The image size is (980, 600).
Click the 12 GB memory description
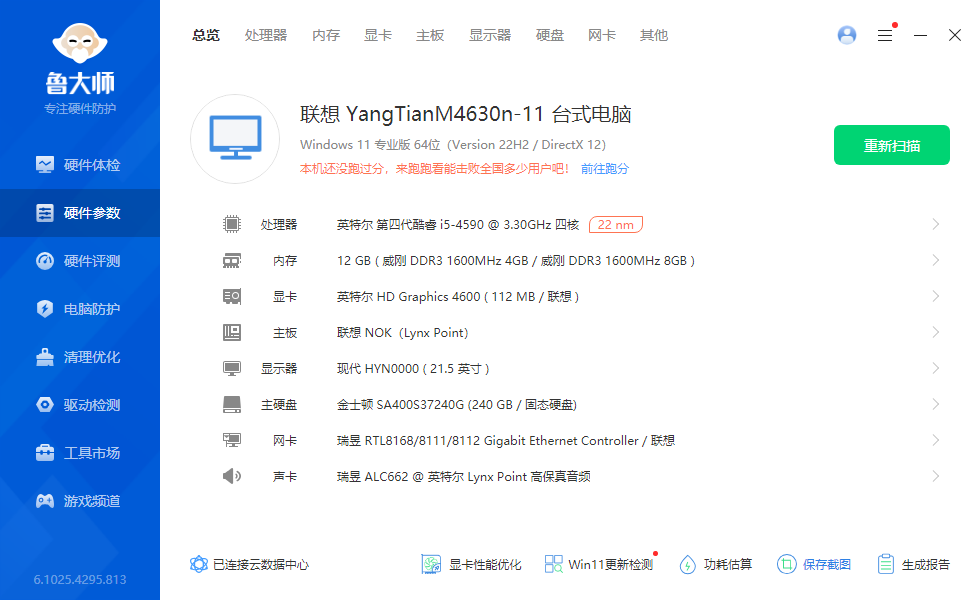pyautogui.click(x=516, y=261)
